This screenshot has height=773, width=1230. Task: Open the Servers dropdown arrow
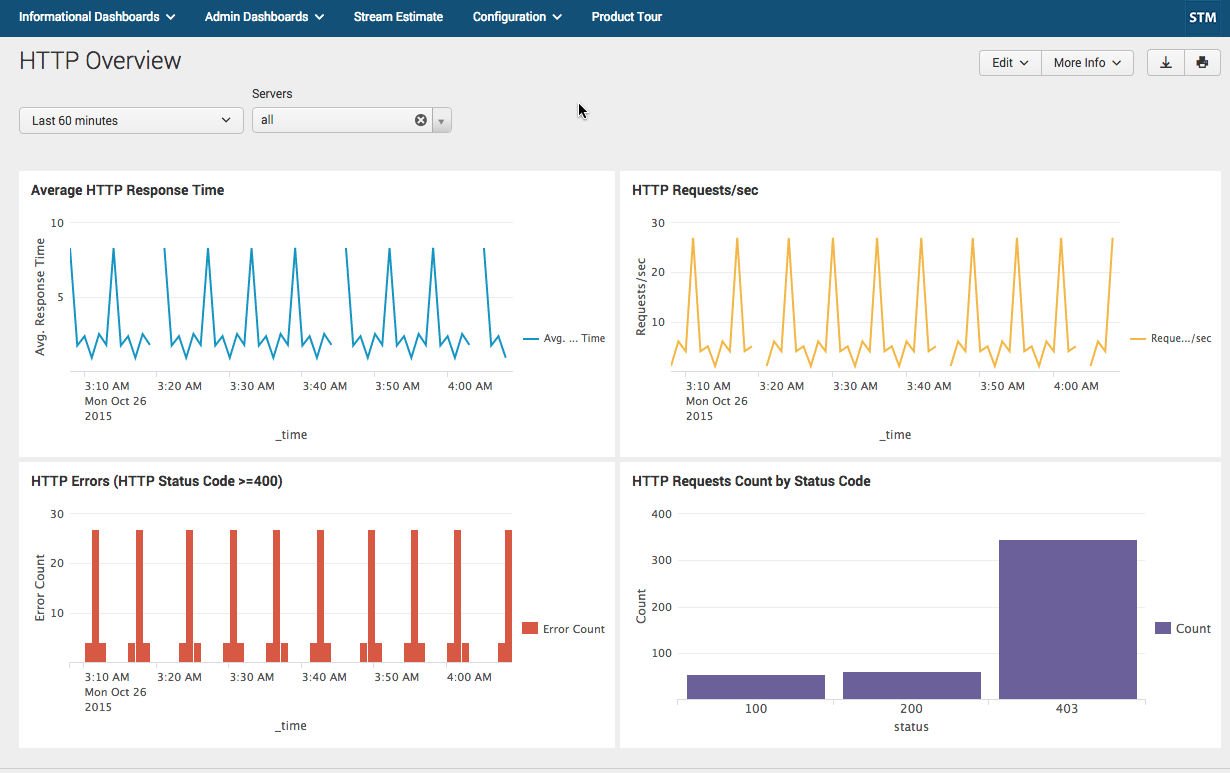point(441,121)
